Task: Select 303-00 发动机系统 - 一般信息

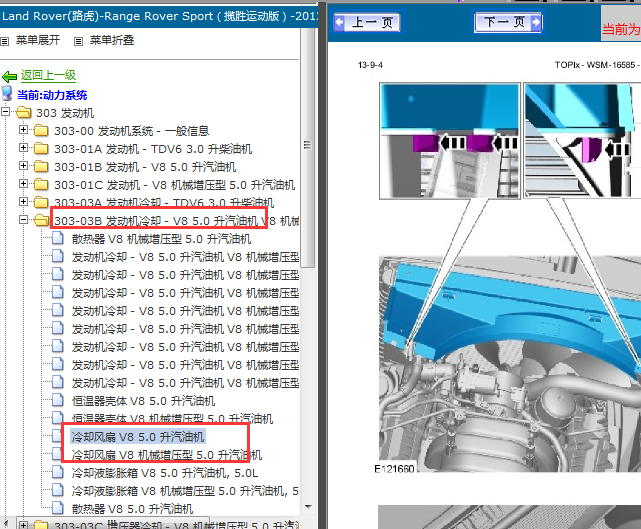Action: 132,131
